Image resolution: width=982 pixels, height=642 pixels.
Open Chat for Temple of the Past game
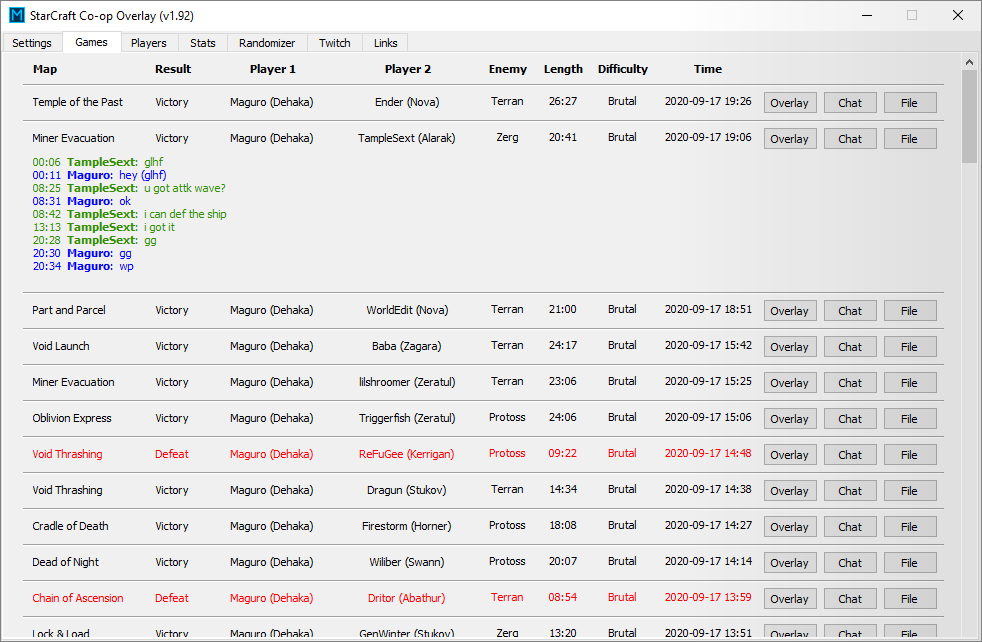click(850, 103)
